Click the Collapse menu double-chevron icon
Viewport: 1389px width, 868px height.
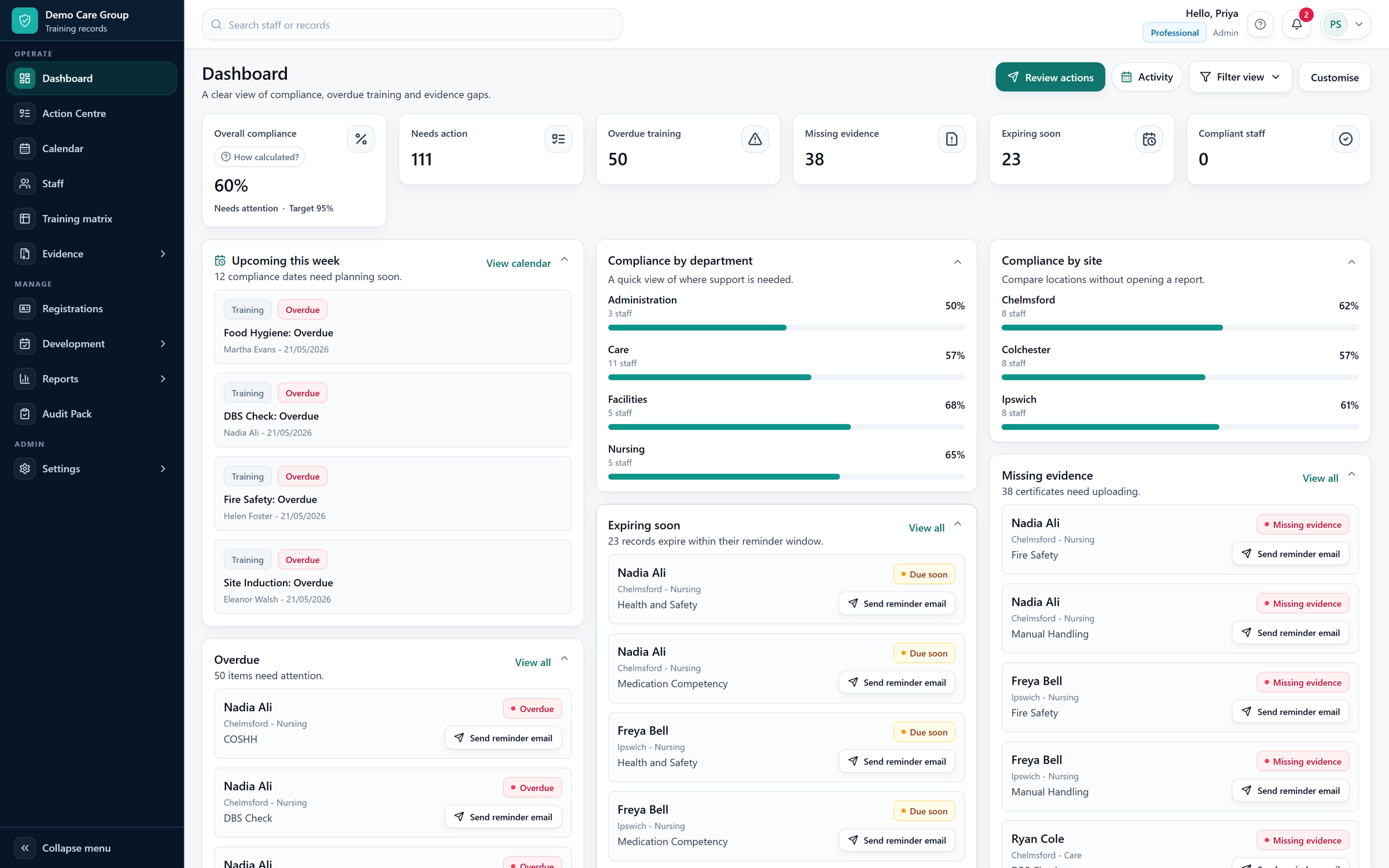click(25, 848)
